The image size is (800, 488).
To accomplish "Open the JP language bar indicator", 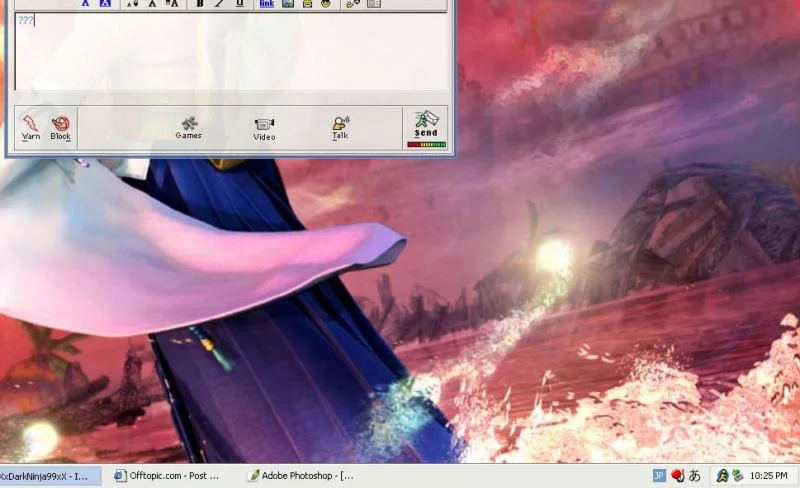I will coord(659,476).
